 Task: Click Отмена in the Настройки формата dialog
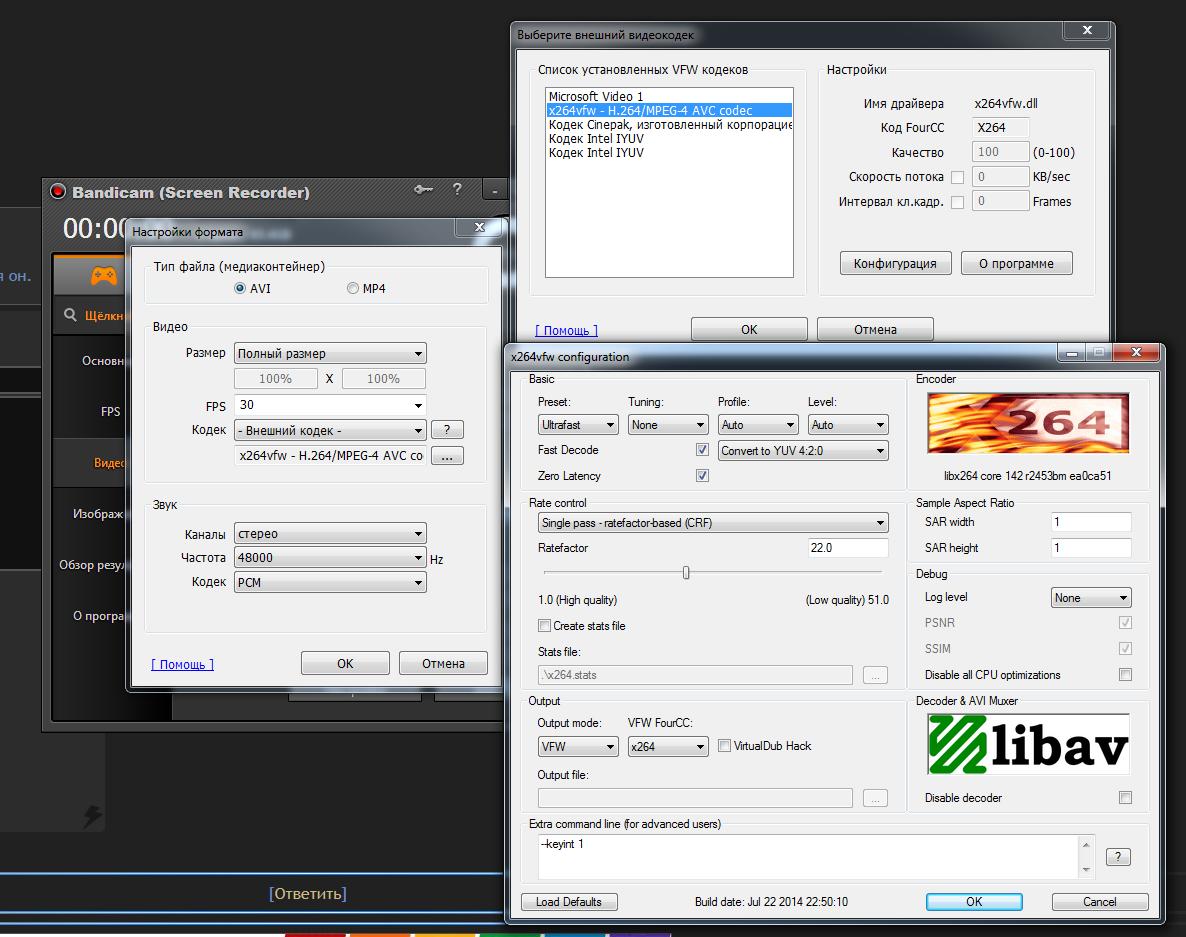tap(443, 663)
